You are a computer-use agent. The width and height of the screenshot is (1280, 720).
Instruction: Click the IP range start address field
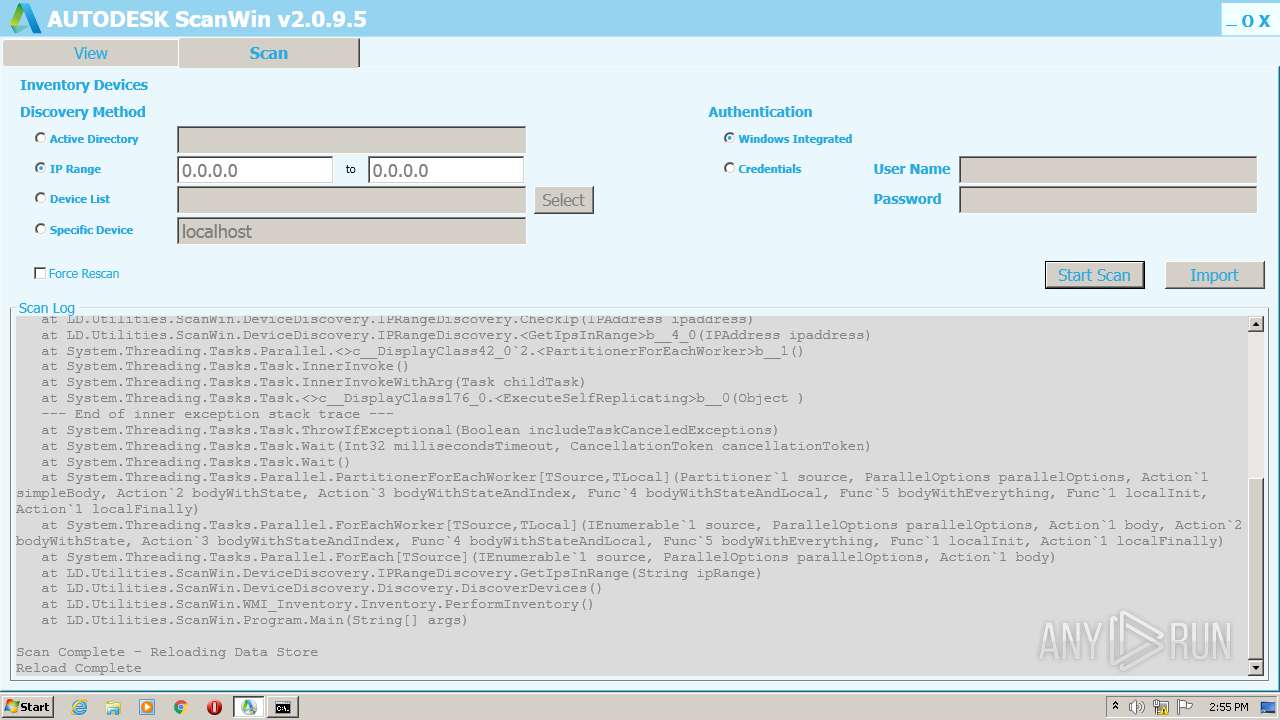coord(255,170)
